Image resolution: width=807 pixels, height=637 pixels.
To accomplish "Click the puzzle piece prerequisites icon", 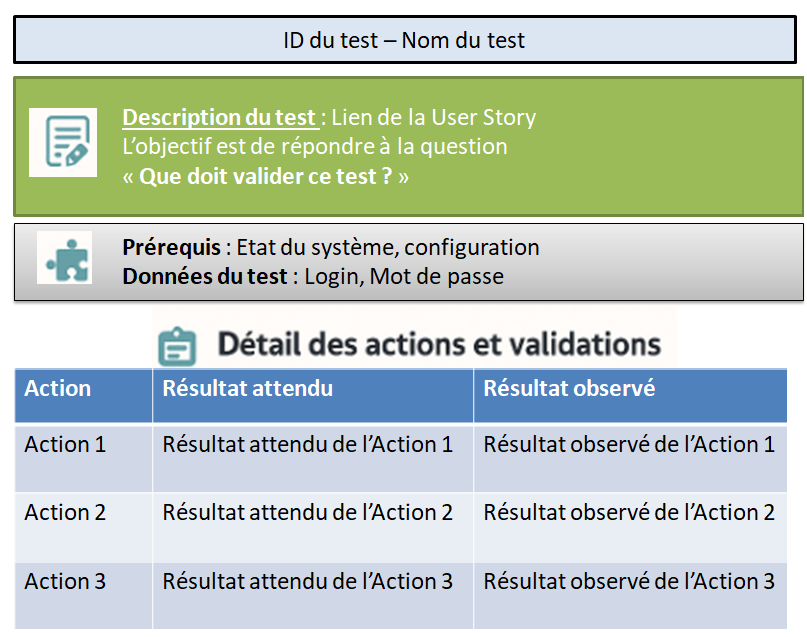I will [64, 258].
